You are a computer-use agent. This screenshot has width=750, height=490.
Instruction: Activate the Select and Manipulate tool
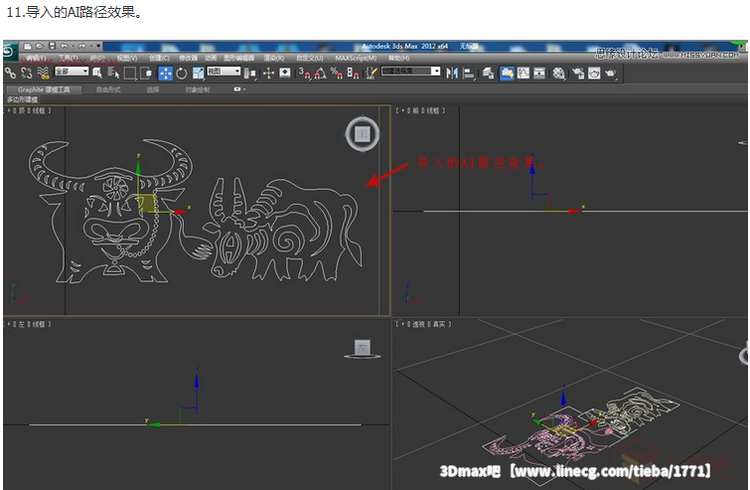coord(268,73)
